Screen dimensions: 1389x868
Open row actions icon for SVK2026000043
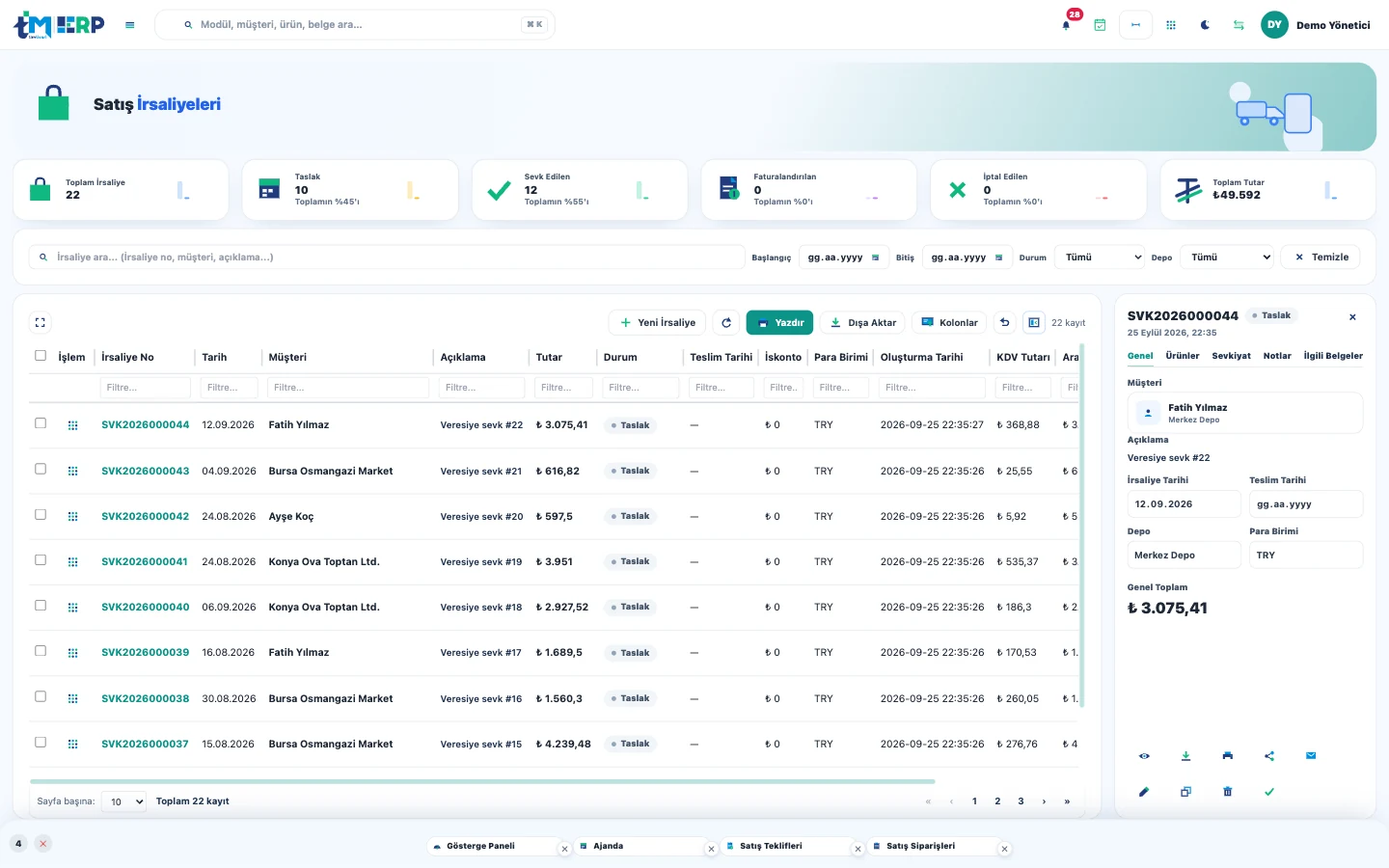point(72,471)
